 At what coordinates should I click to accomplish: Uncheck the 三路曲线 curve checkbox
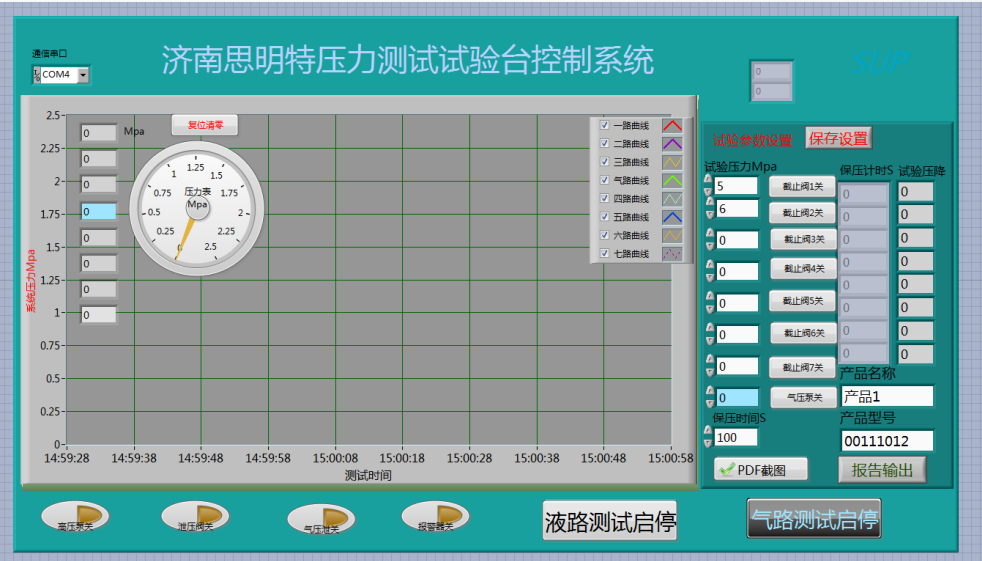[x=604, y=162]
